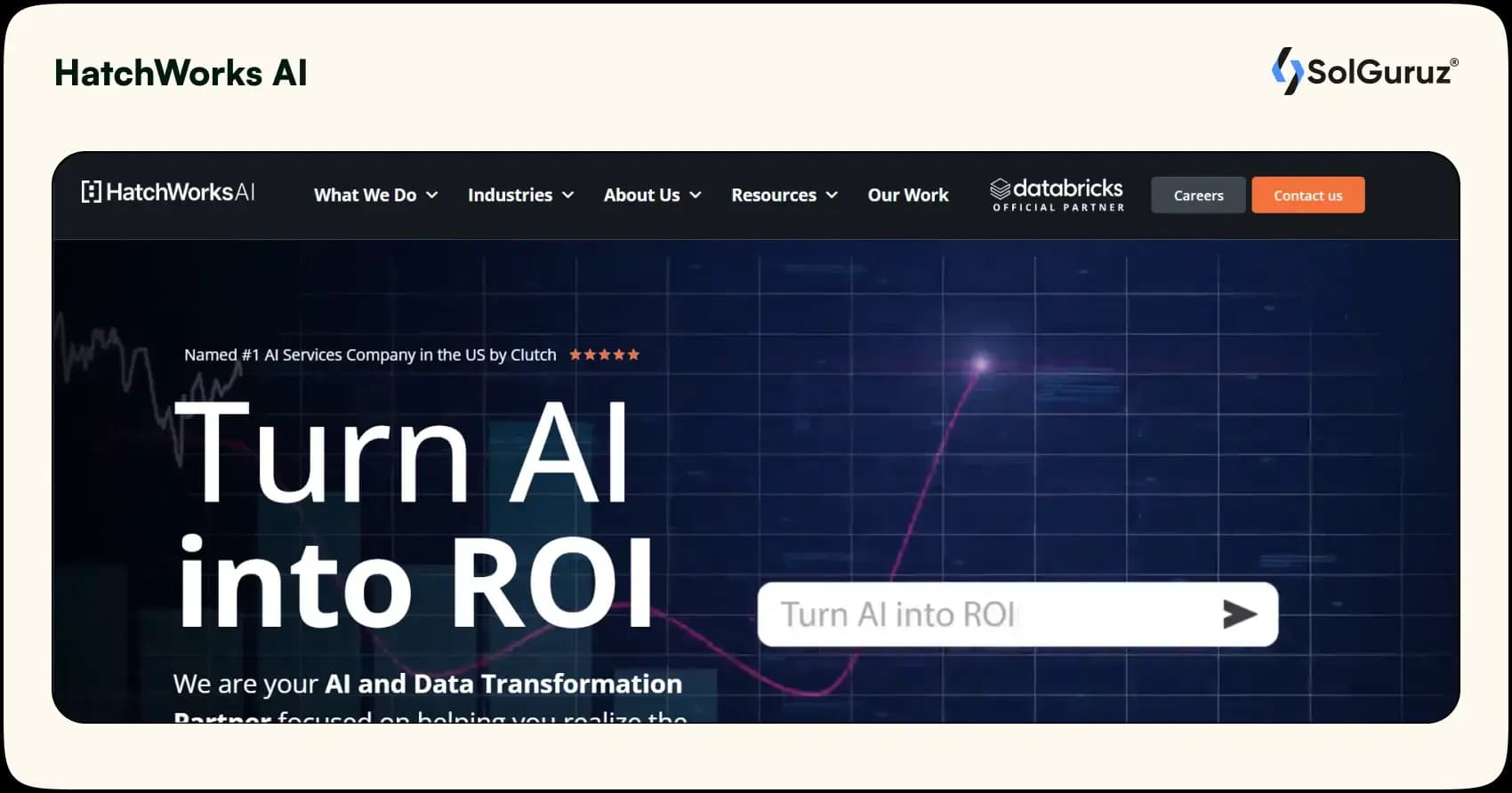Go to Our Work page
This screenshot has width=1512, height=793.
(908, 195)
